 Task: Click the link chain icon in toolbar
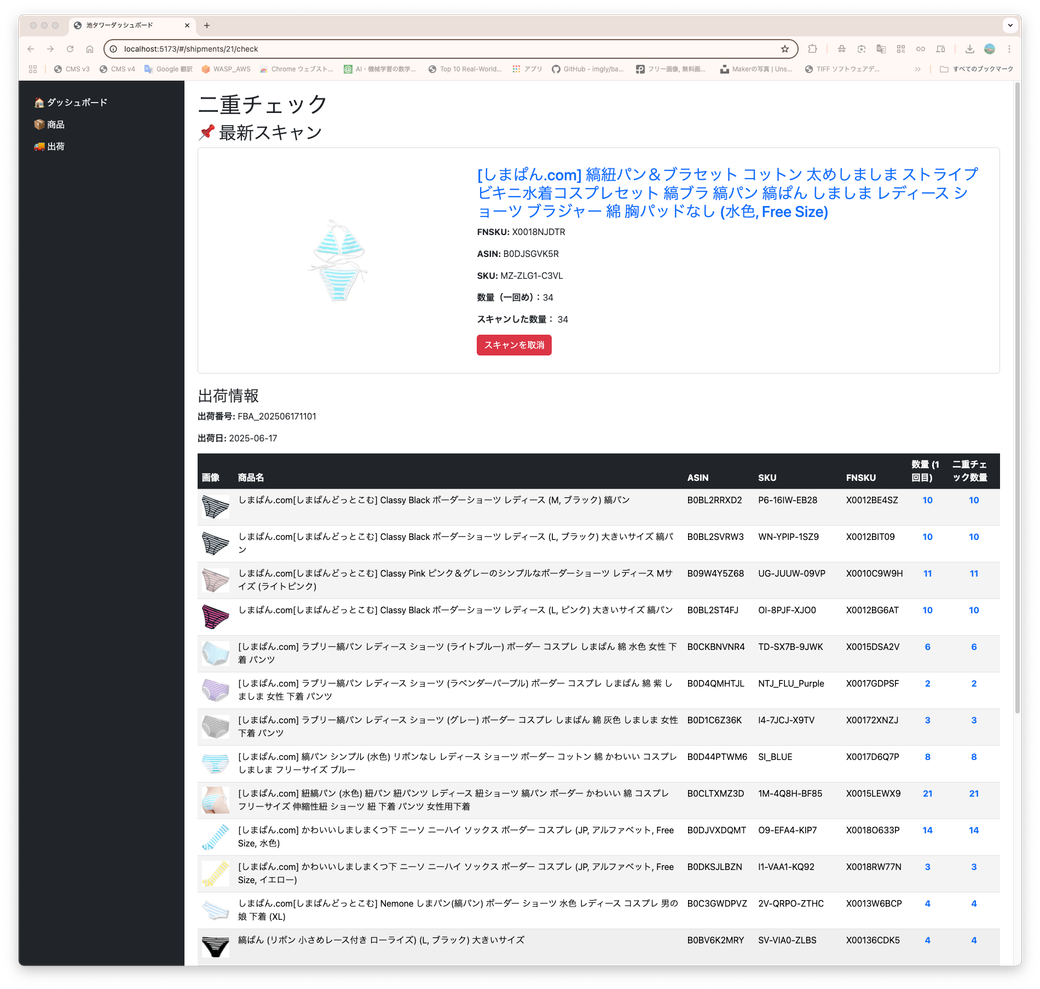(921, 49)
